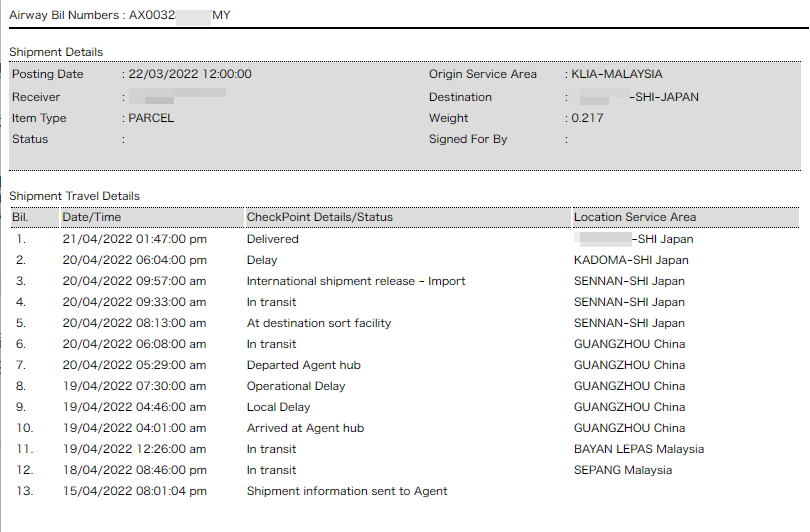
Task: Click the KLIA-MALAYSIA origin value
Action: point(616,74)
